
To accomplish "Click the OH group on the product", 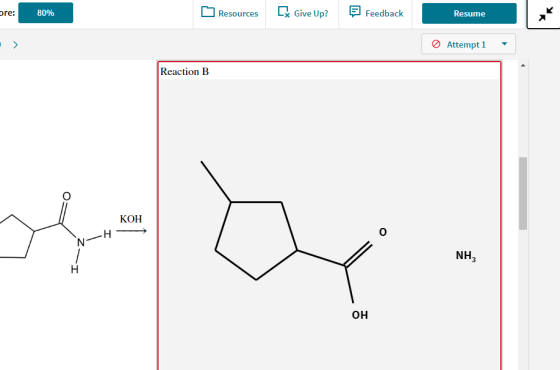I will (360, 315).
